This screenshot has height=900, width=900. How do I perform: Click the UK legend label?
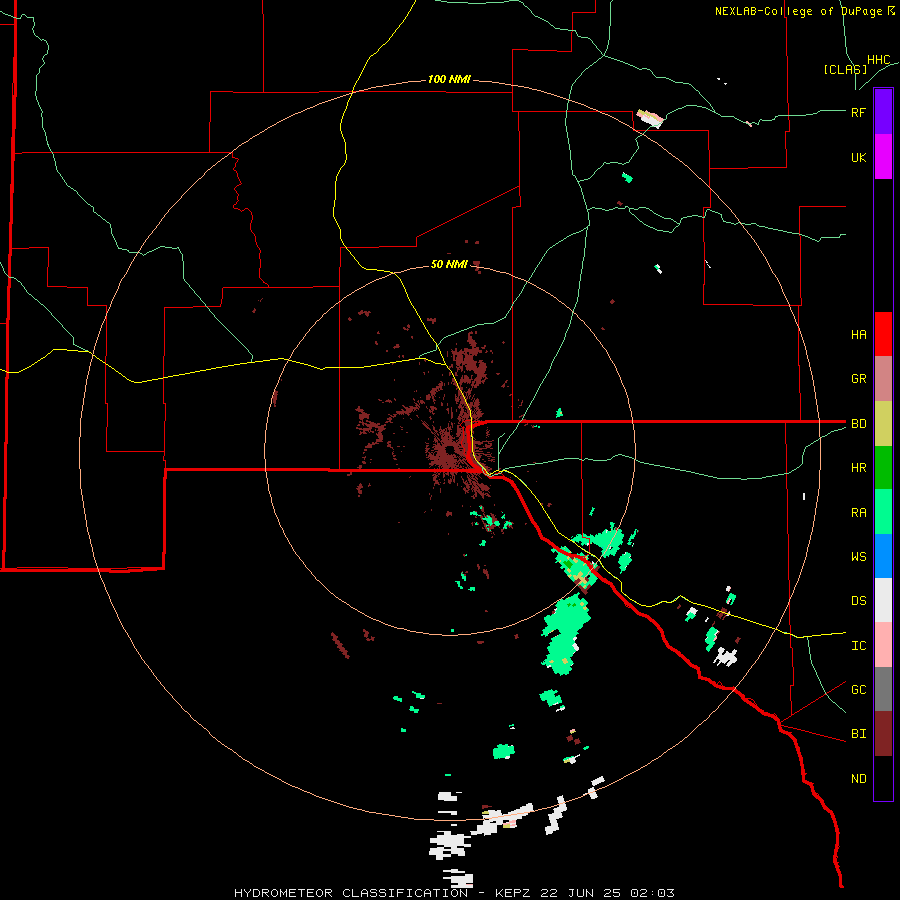click(x=859, y=157)
